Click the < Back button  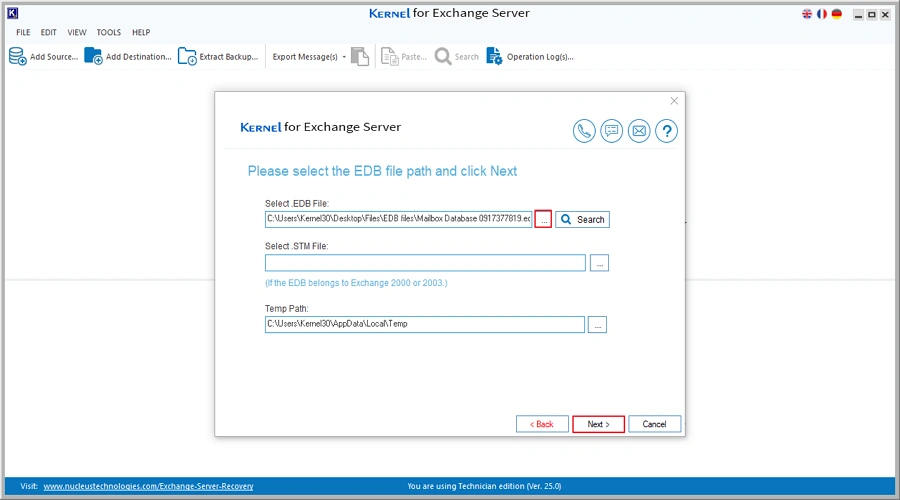click(542, 424)
